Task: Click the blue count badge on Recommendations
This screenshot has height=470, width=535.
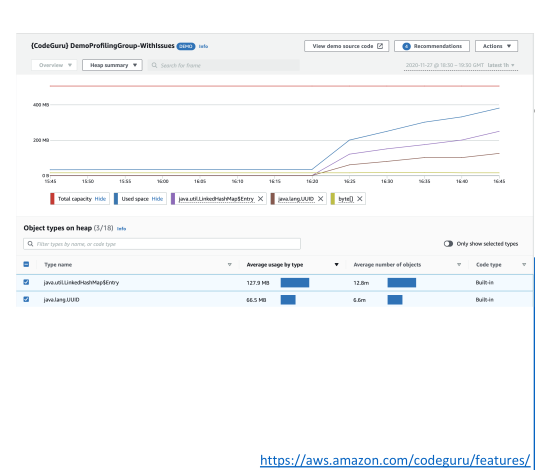Action: pos(406,46)
